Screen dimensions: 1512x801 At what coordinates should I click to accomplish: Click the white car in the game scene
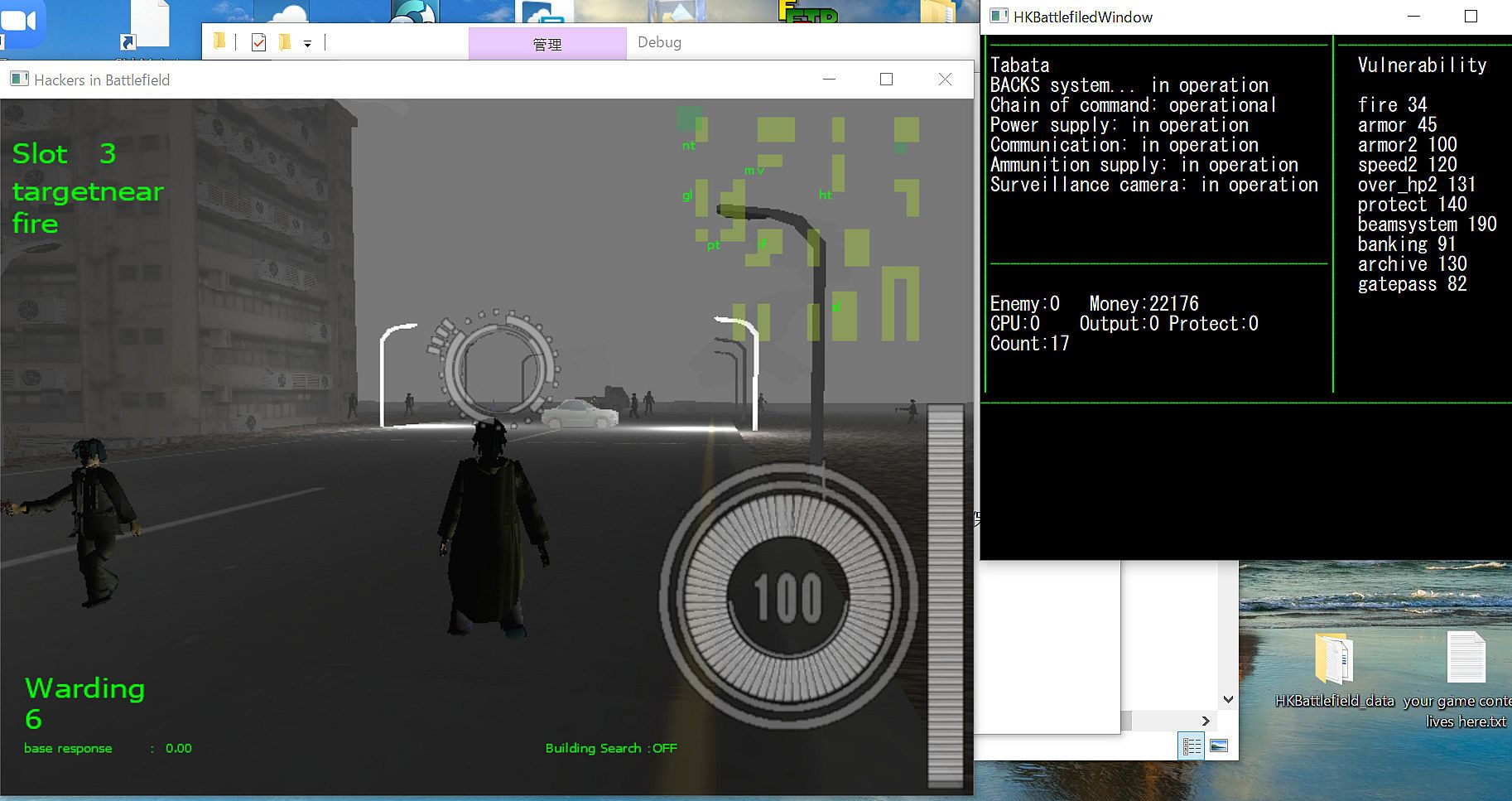(580, 413)
